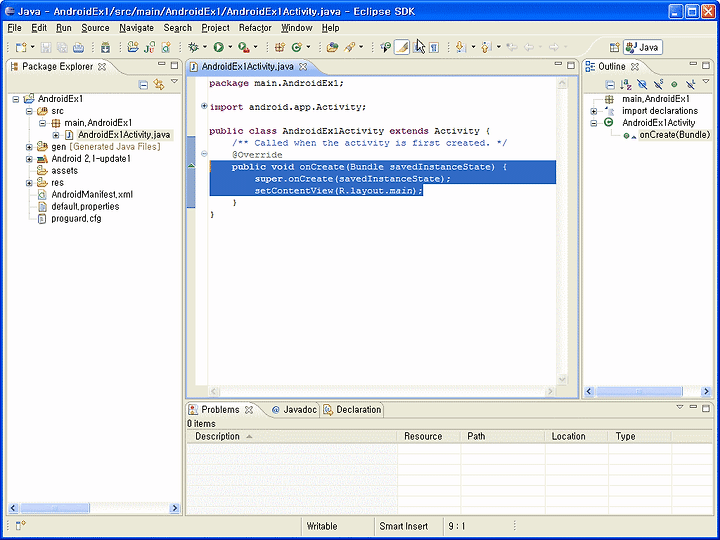
Task: Click the green Run button icon
Action: 219,47
